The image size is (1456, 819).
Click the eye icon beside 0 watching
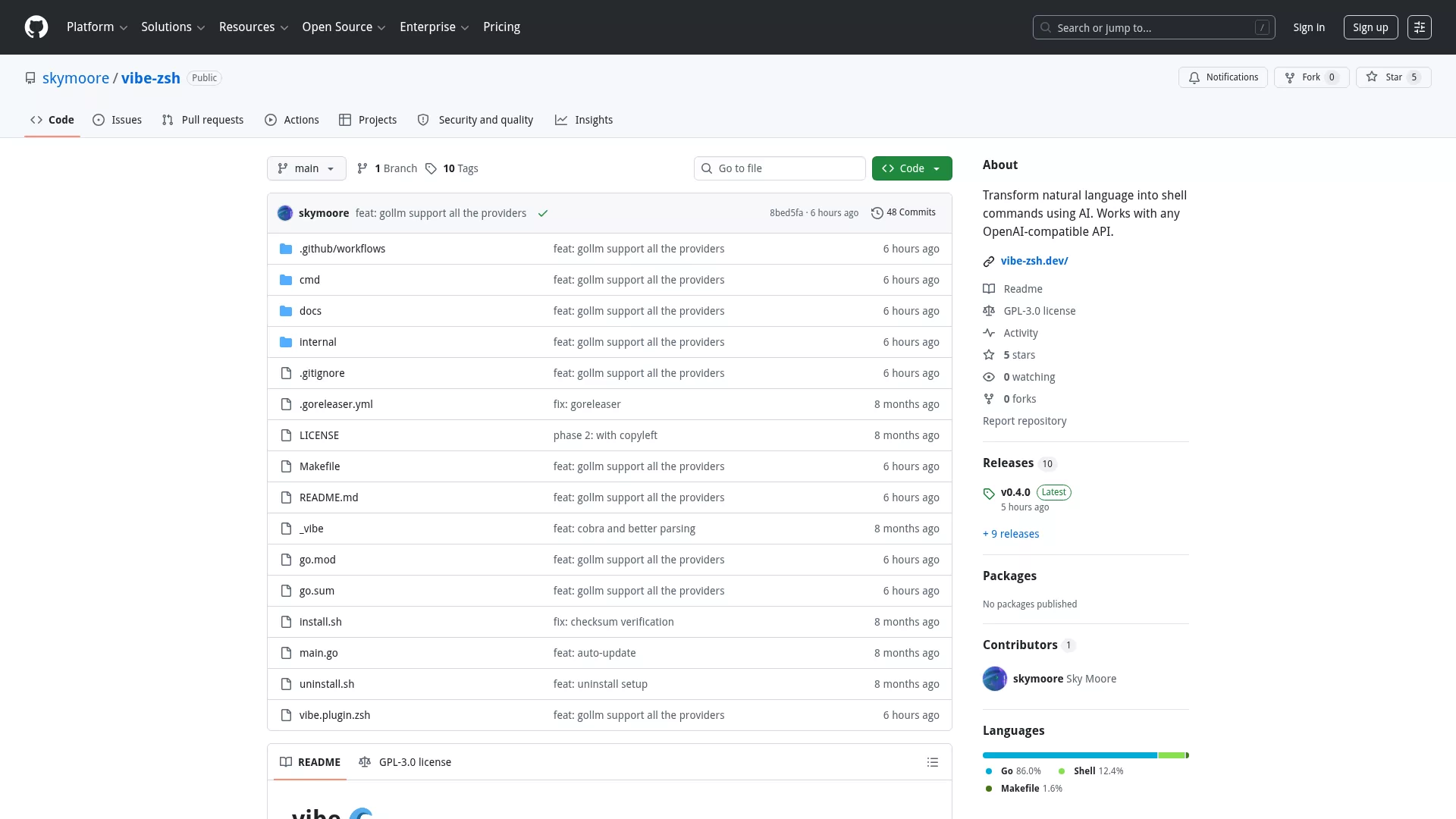coord(989,377)
